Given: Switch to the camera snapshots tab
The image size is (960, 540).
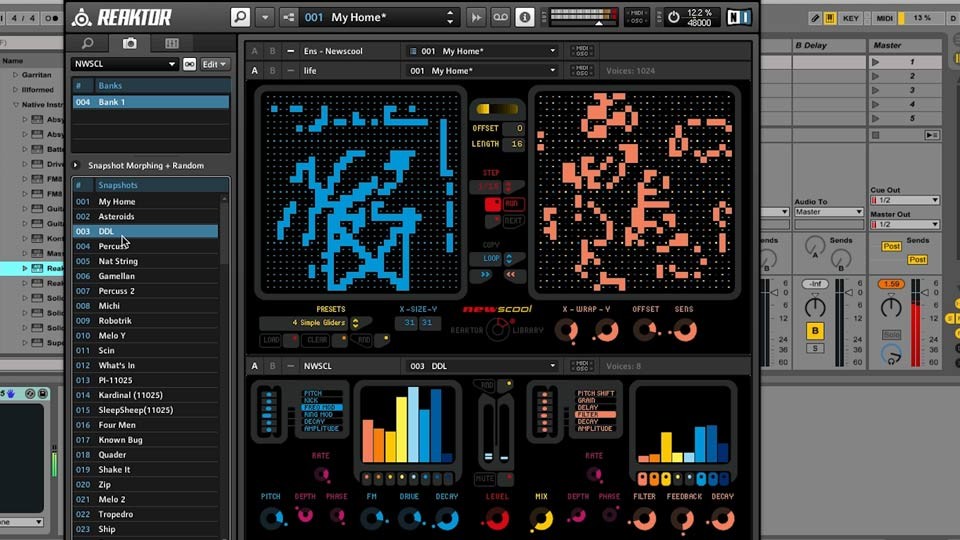Looking at the screenshot, I should pos(130,43).
